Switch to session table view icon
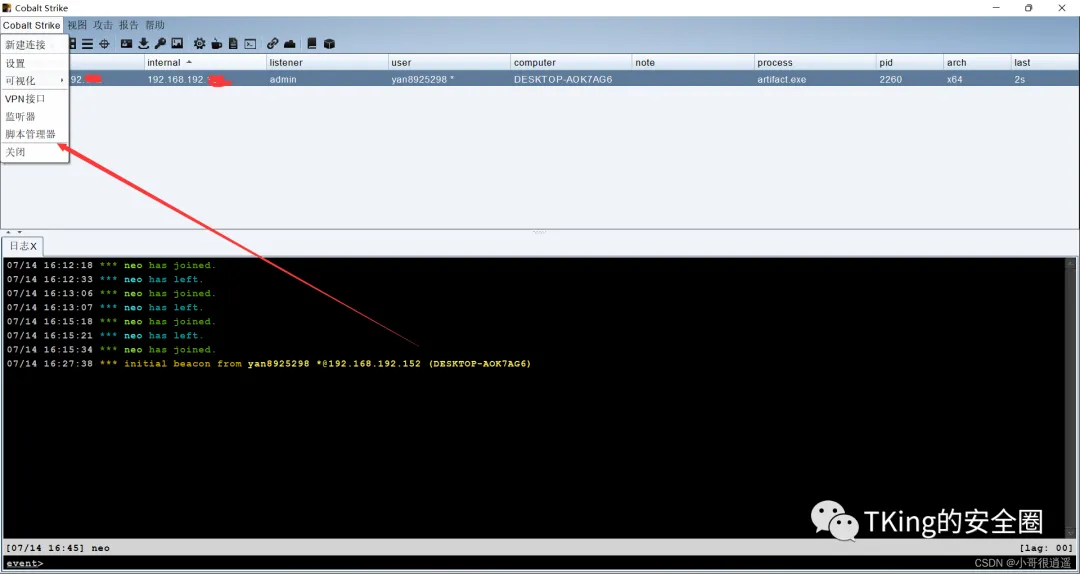Screen dimensions: 1080x574 (87, 44)
